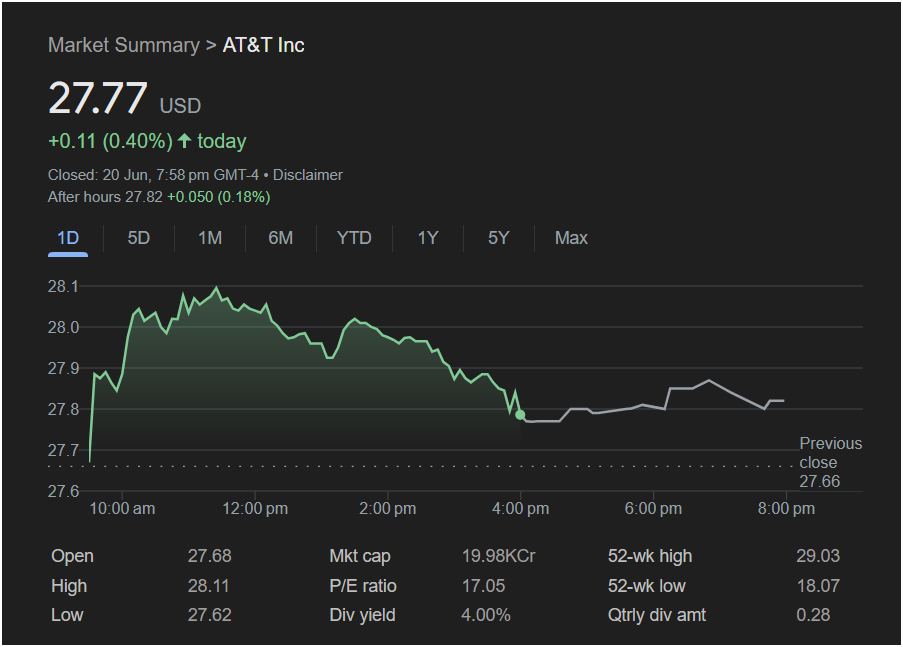Click the Div yield label
Image resolution: width=903 pixels, height=647 pixels.
362,615
